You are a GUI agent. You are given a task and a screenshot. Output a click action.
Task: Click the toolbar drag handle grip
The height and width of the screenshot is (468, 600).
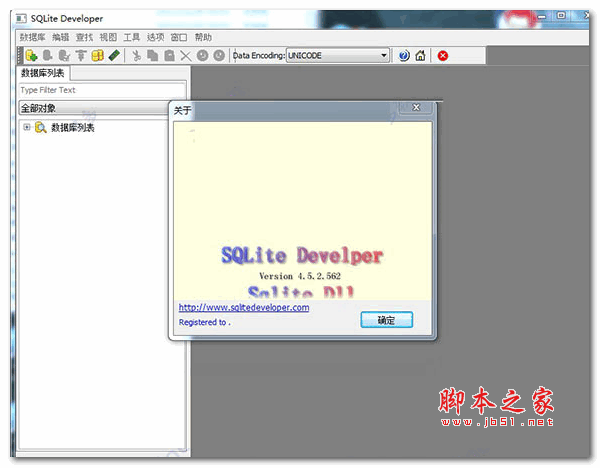click(x=20, y=56)
